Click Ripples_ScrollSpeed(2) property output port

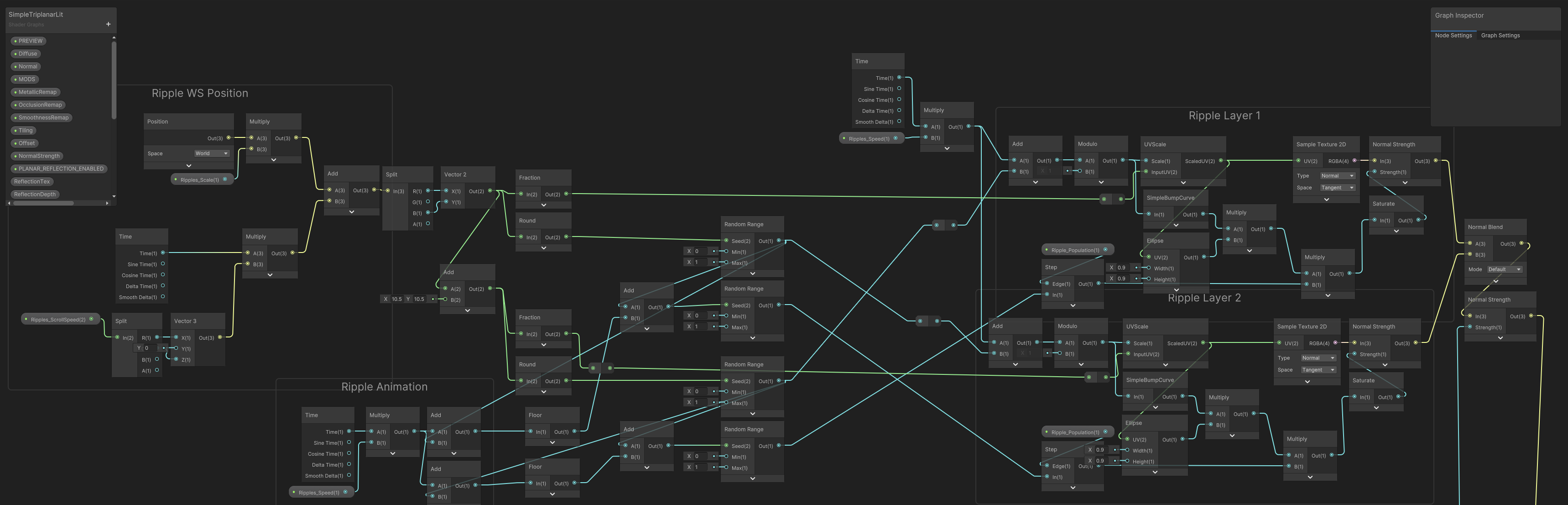(91, 319)
